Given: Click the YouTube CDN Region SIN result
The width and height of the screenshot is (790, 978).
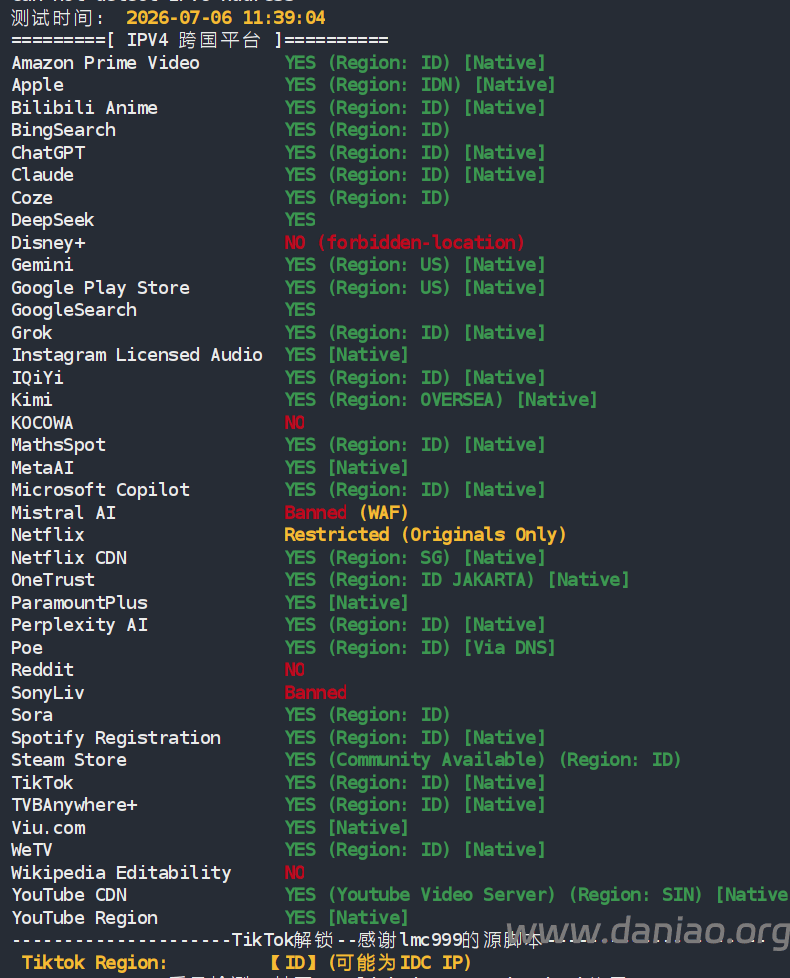Looking at the screenshot, I should 635,895.
